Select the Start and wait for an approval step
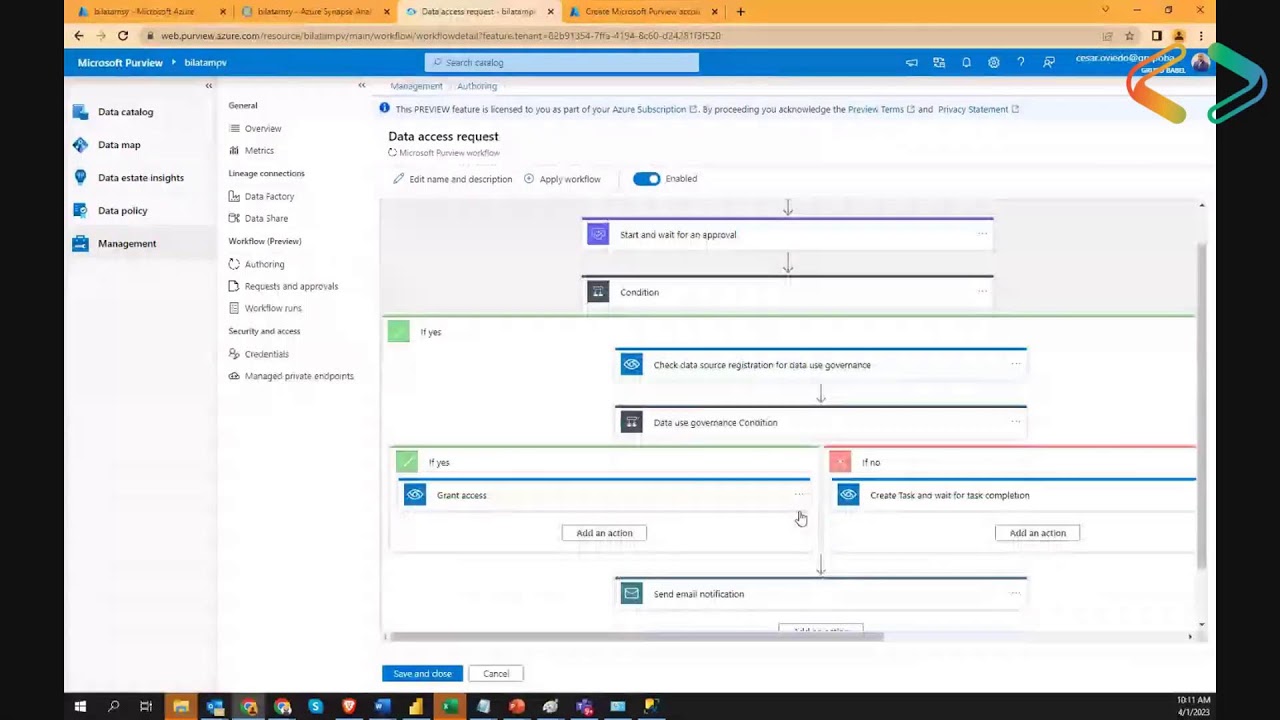 click(787, 234)
